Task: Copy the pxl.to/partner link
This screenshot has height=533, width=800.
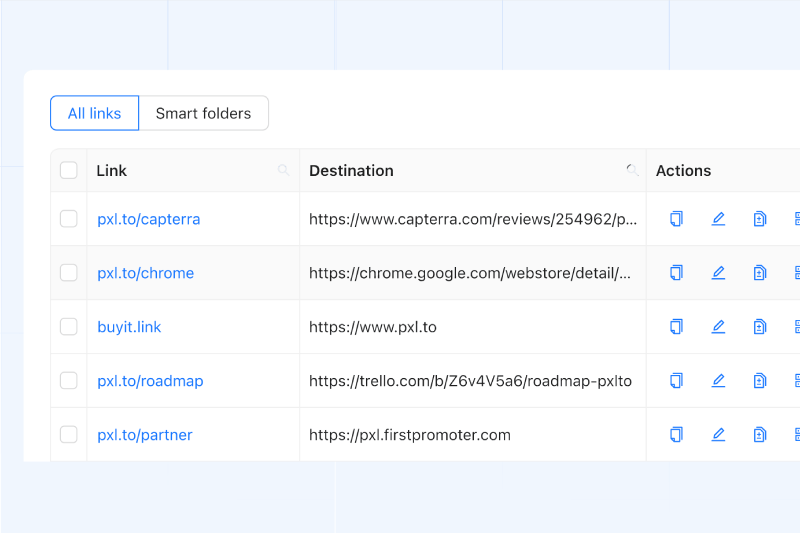Action: point(676,435)
